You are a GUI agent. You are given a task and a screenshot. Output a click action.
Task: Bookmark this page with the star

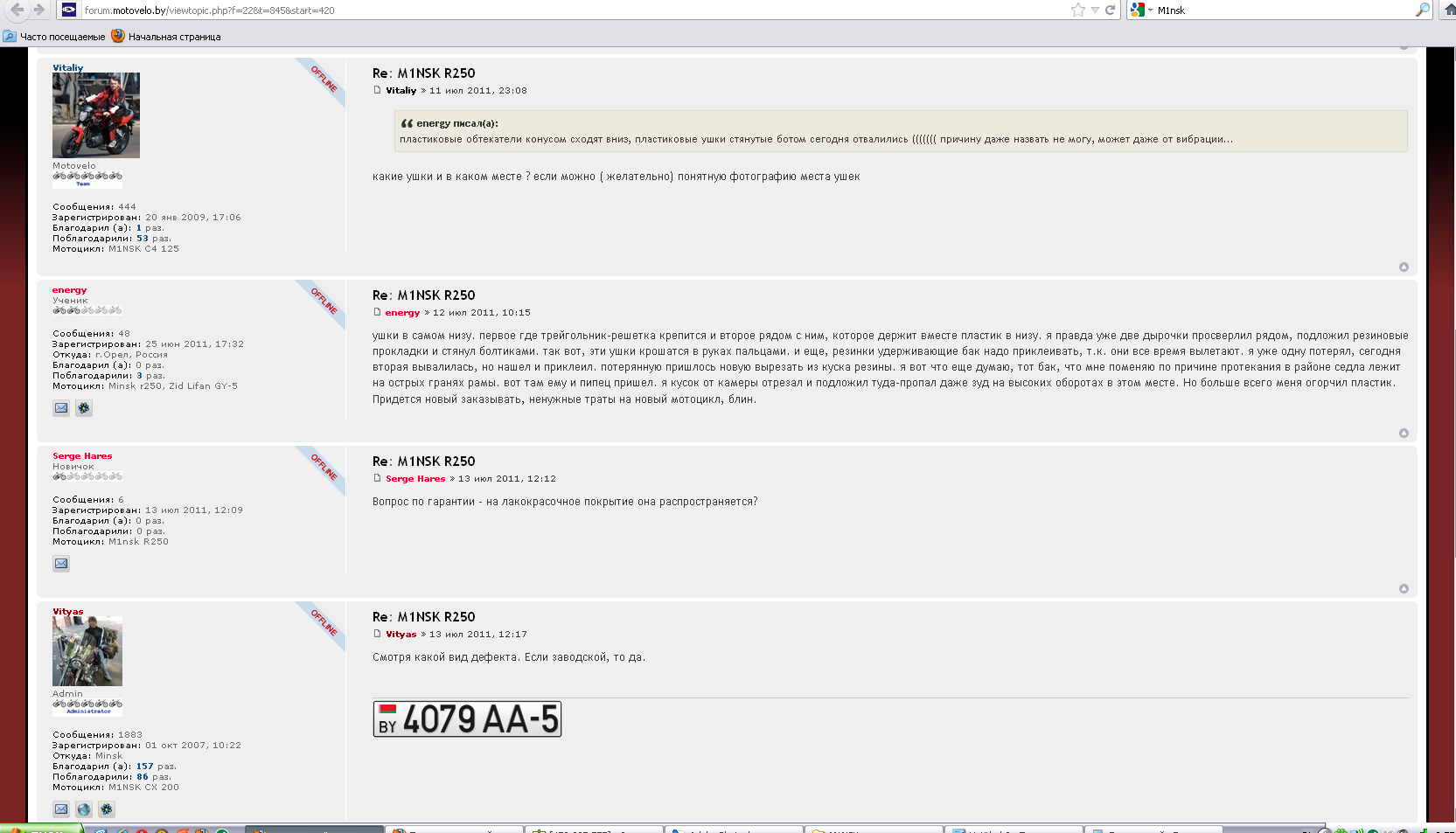click(x=1077, y=10)
